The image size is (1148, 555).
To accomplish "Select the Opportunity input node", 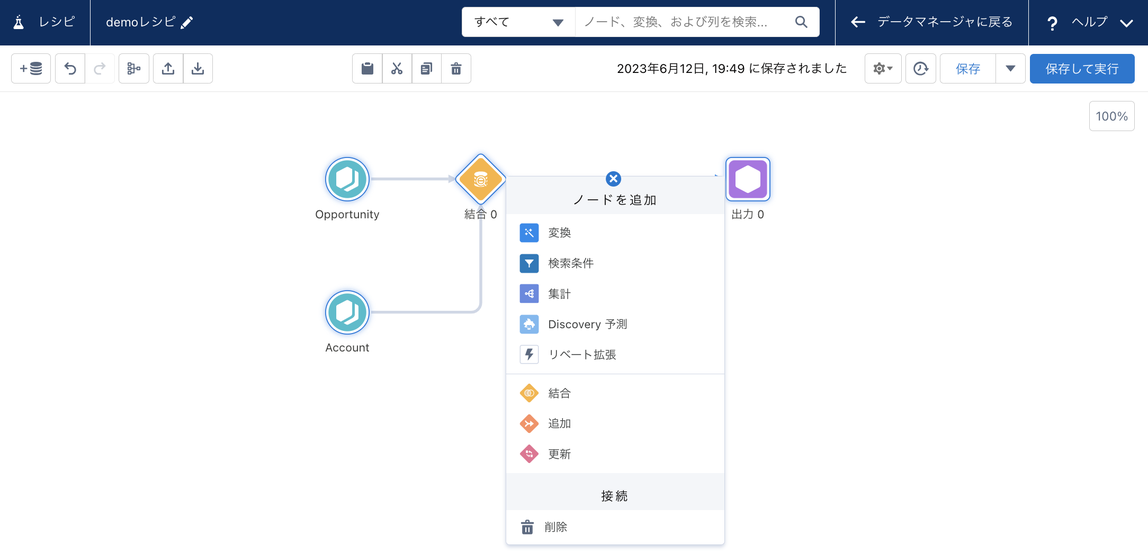I will pyautogui.click(x=347, y=179).
